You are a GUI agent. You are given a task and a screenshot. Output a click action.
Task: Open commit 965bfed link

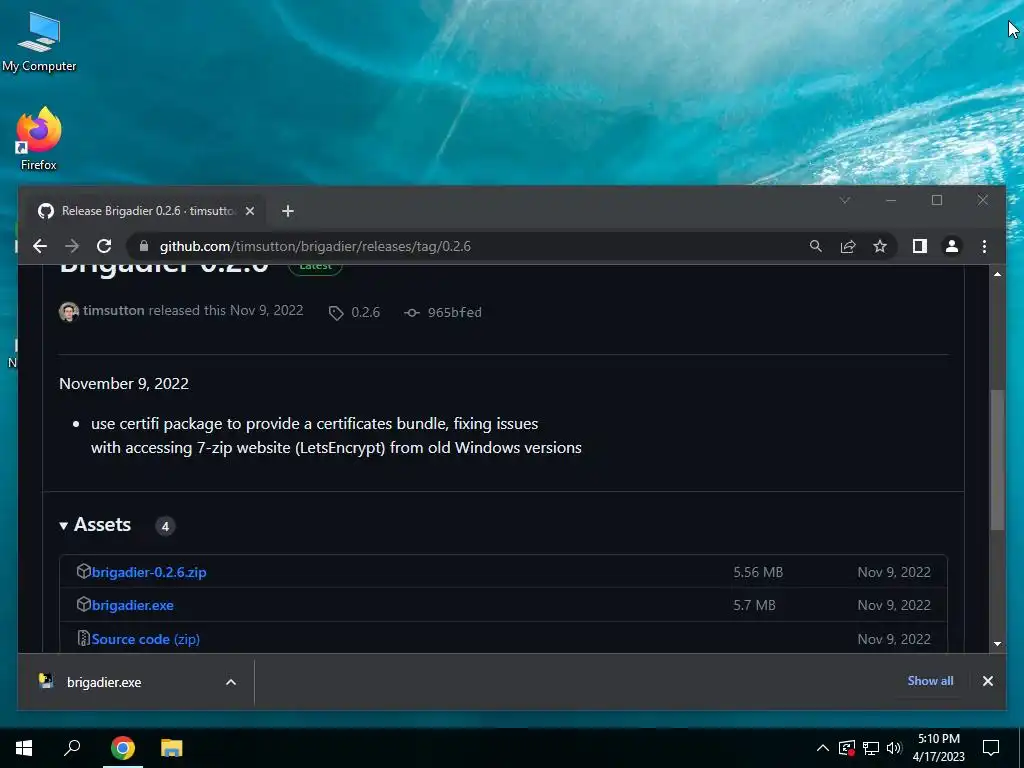(x=443, y=312)
